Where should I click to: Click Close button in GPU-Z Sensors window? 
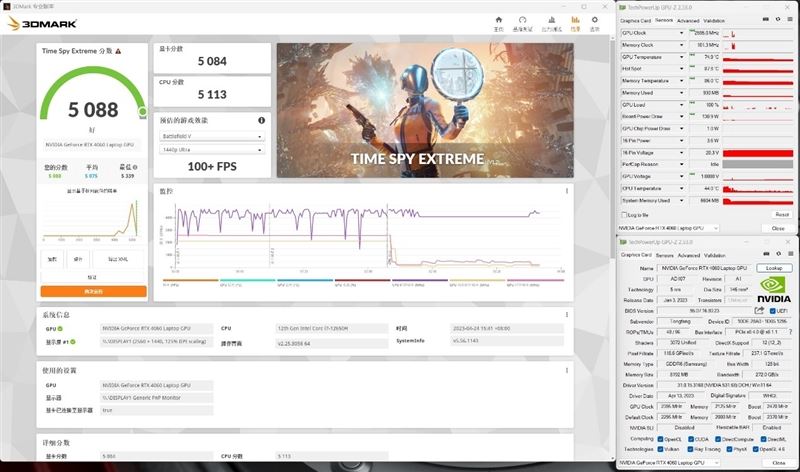click(778, 228)
